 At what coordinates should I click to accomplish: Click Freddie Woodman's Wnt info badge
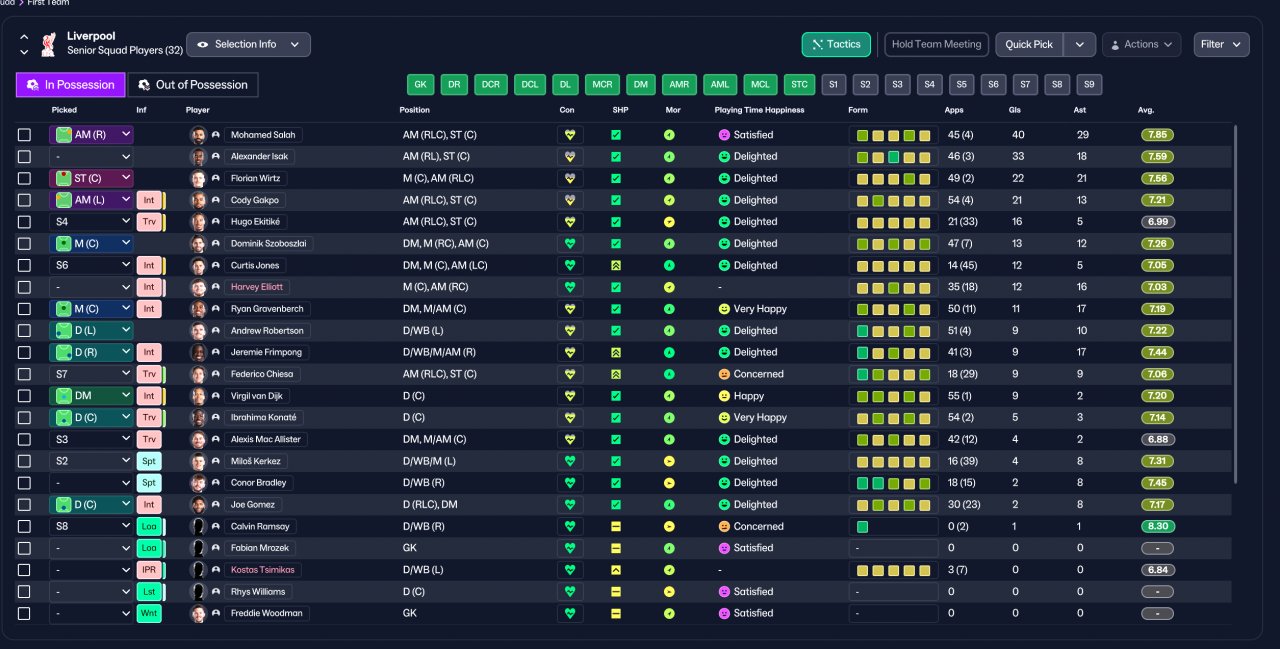[149, 614]
